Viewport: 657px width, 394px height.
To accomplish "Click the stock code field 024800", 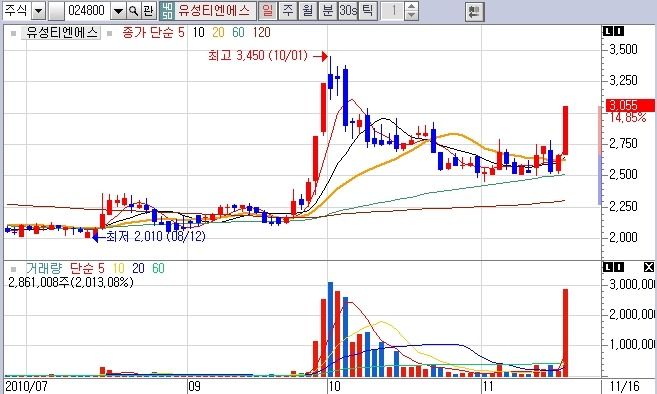I will click(86, 11).
